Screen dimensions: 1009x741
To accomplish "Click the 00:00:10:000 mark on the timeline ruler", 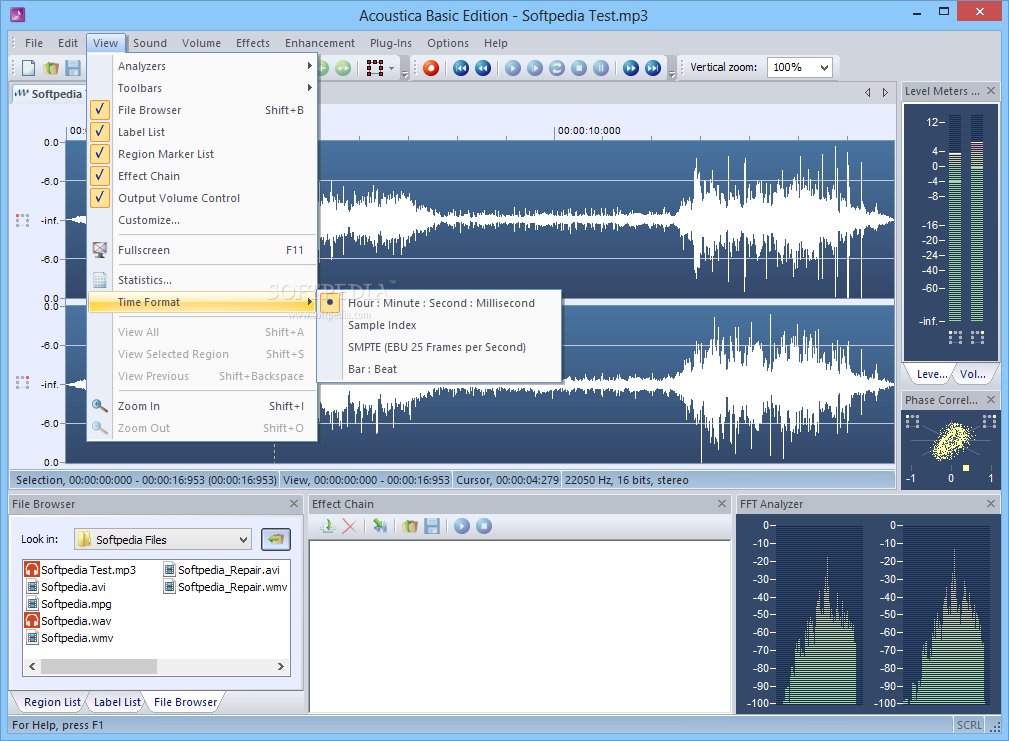I will 589,131.
